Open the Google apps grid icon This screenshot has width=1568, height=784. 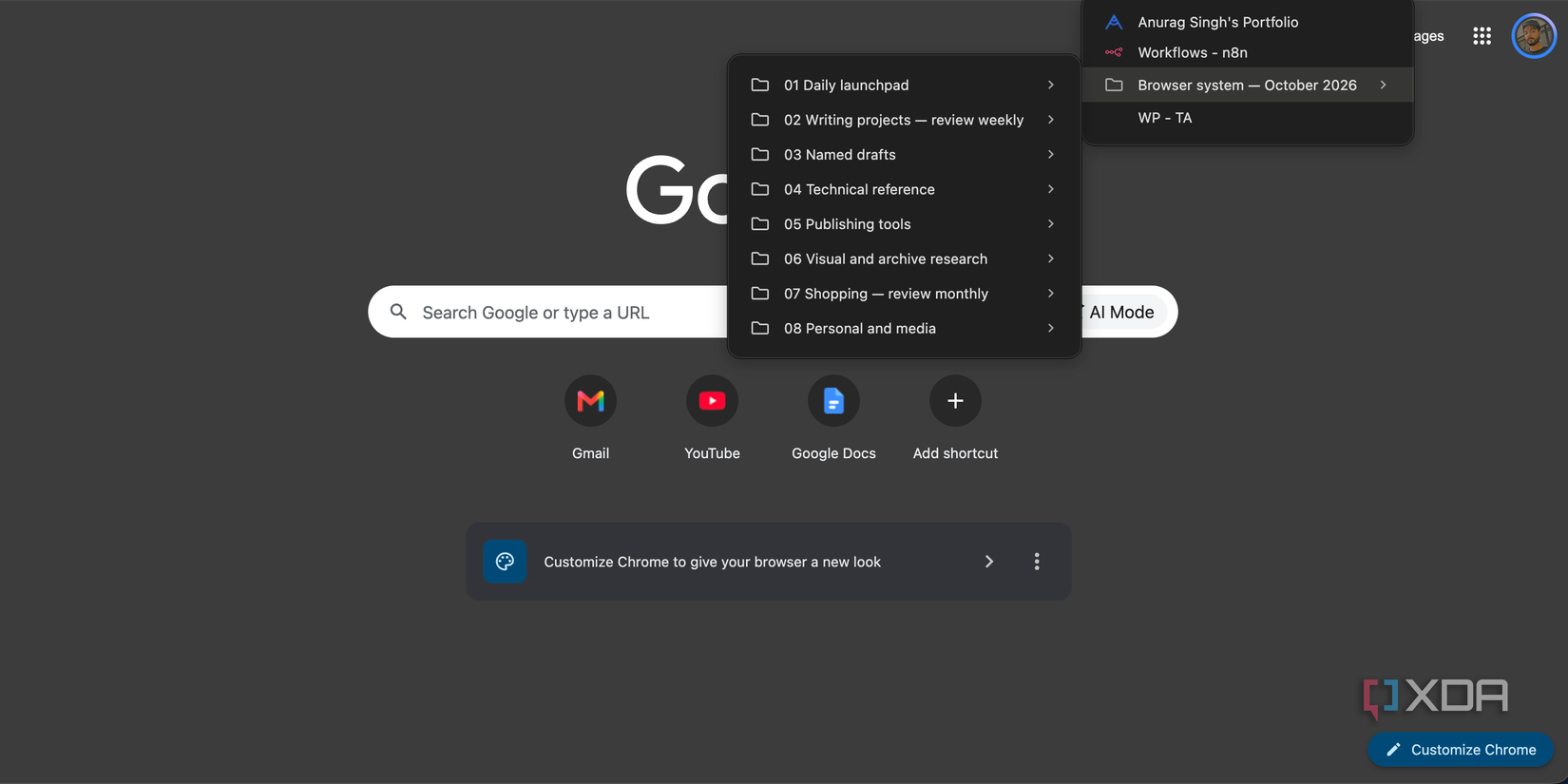point(1482,36)
